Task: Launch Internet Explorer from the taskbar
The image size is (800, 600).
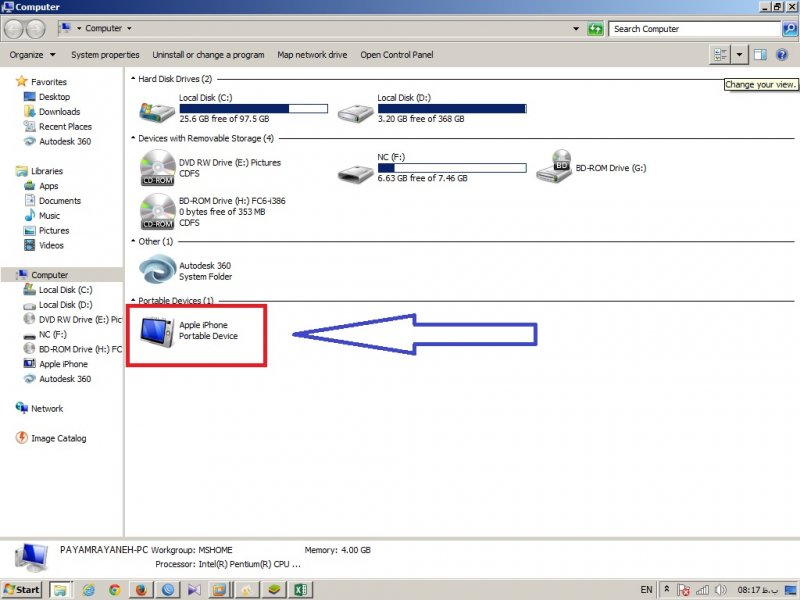Action: click(x=88, y=590)
